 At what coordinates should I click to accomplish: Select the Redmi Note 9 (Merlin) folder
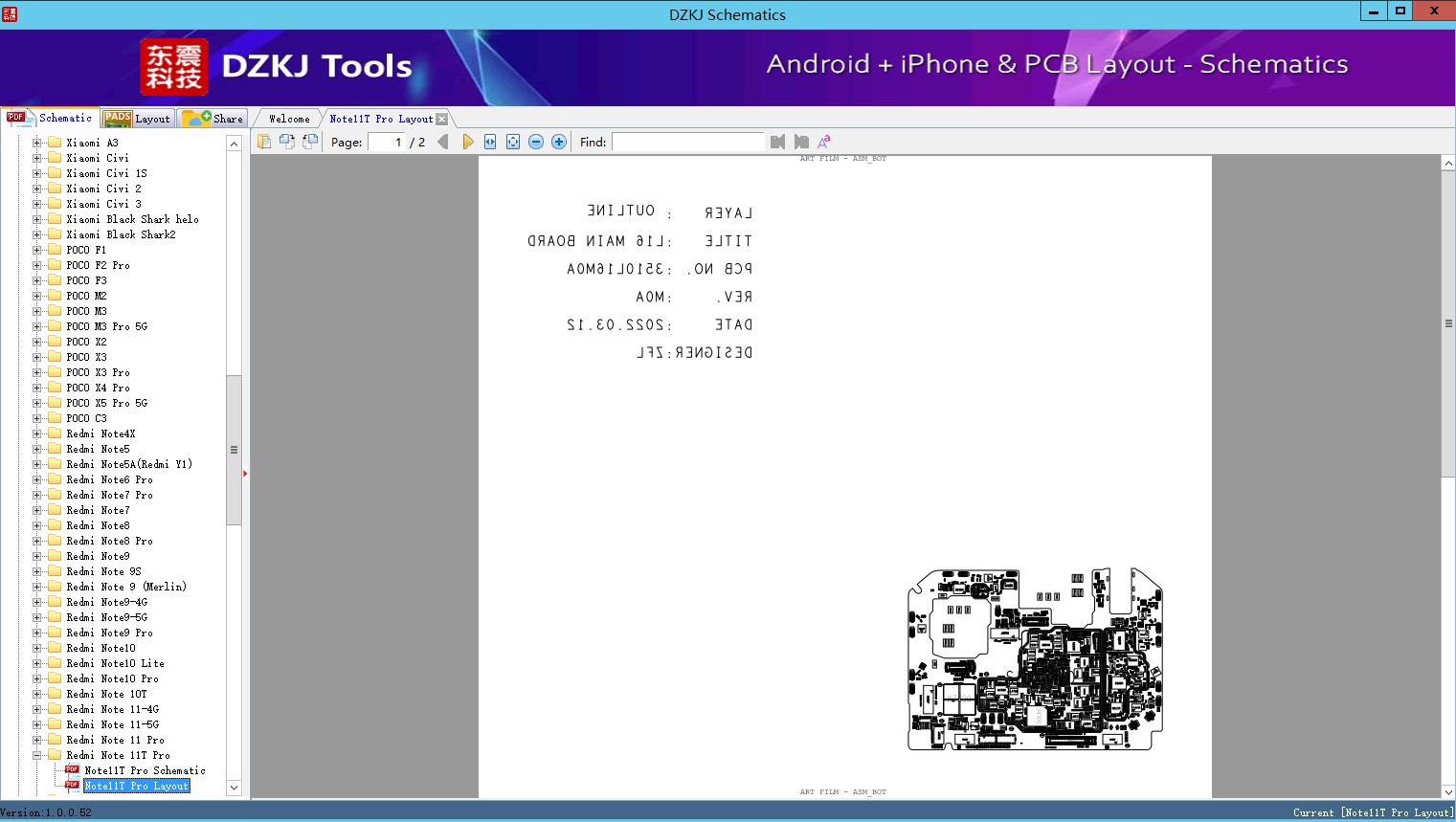click(x=126, y=587)
